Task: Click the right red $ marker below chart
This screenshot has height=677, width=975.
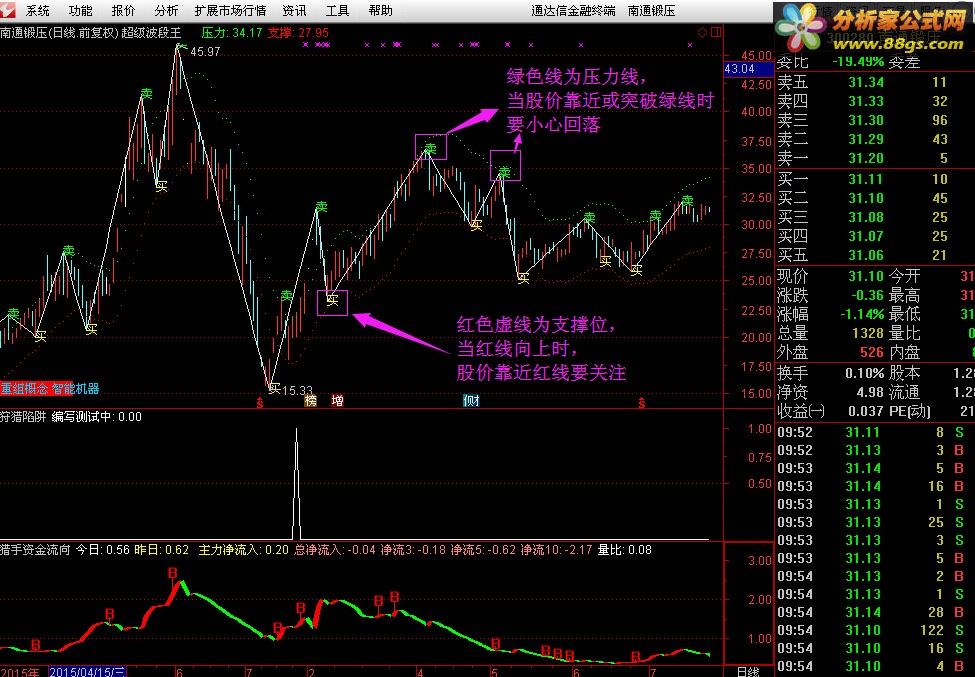Action: (x=642, y=403)
